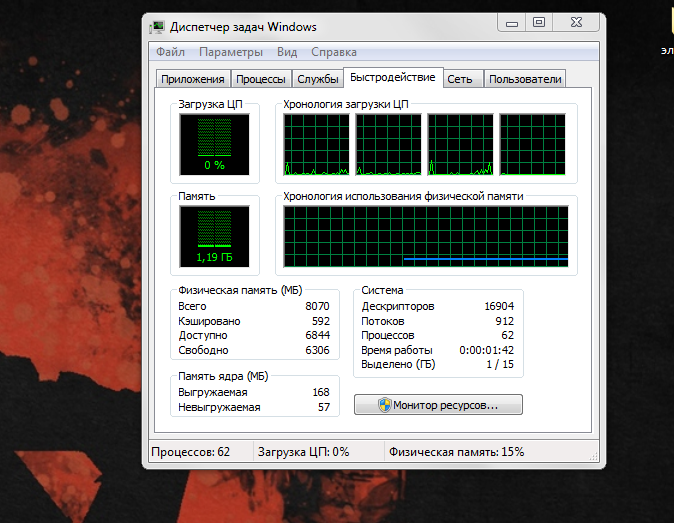Click the shield icon on Монитор ресурсов button
Screen dimensions: 674x523
click(385, 405)
